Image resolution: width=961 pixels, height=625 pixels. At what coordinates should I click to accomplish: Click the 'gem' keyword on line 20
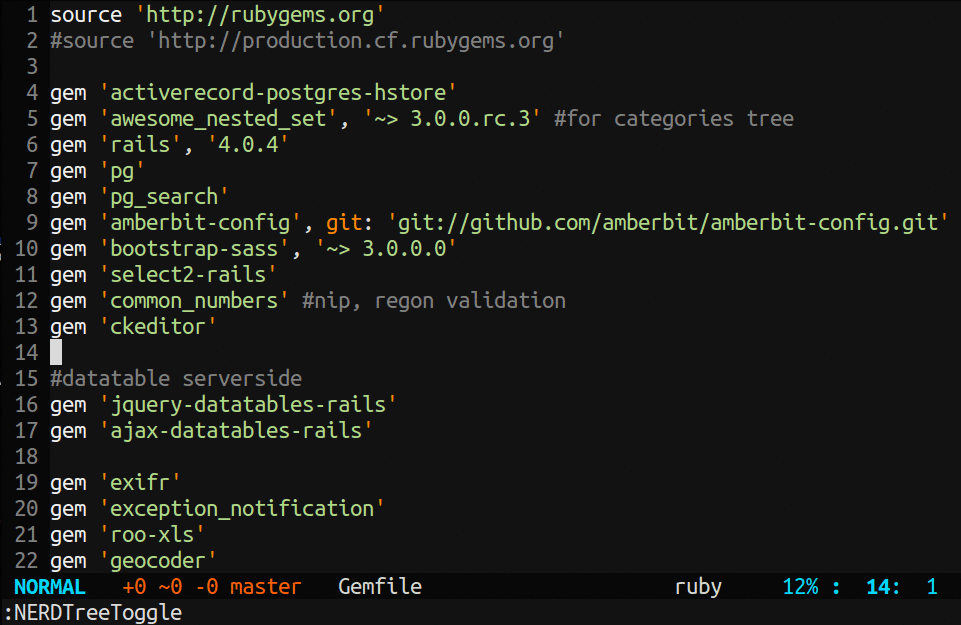(x=68, y=509)
